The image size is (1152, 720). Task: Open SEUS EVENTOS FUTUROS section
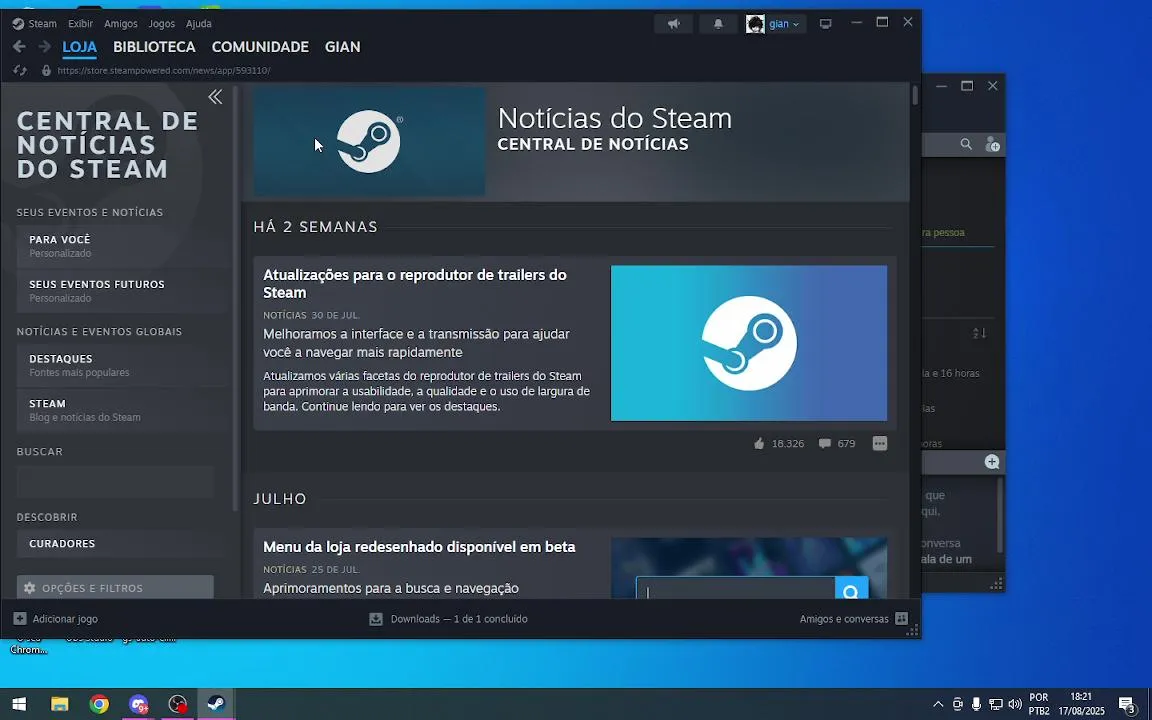[122, 291]
